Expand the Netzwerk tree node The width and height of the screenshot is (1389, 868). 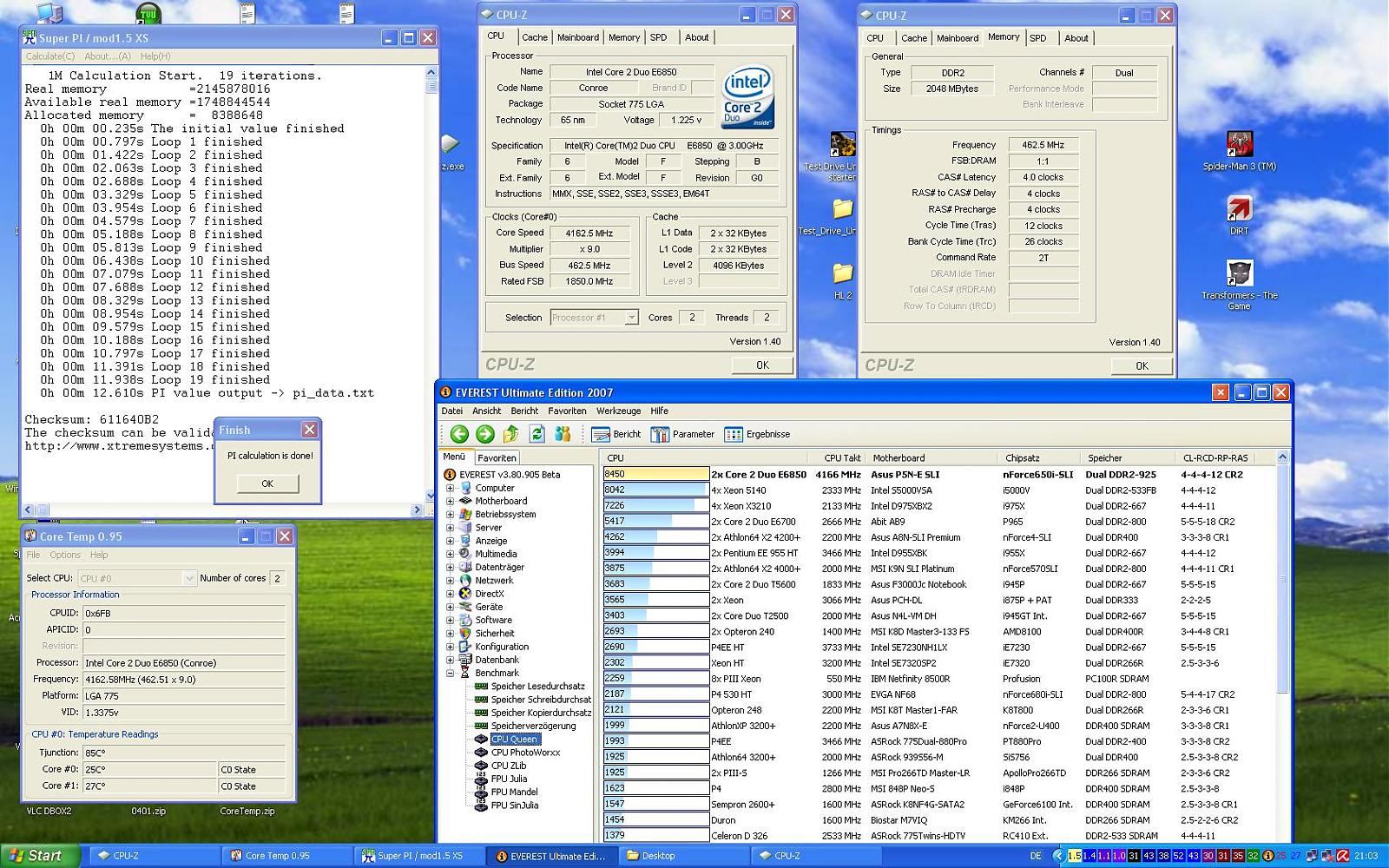(x=450, y=580)
